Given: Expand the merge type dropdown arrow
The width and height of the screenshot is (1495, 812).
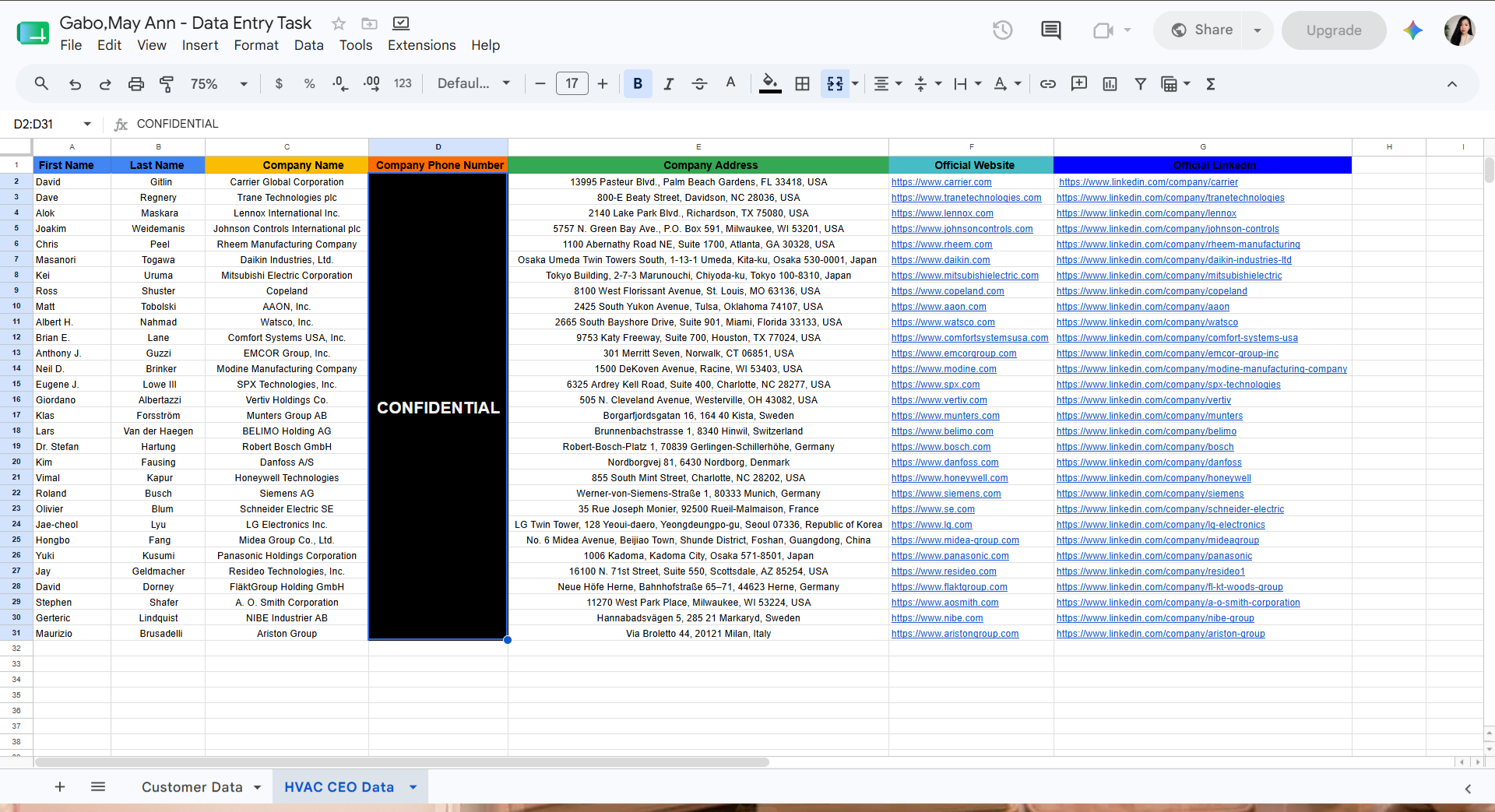Looking at the screenshot, I should [855, 84].
